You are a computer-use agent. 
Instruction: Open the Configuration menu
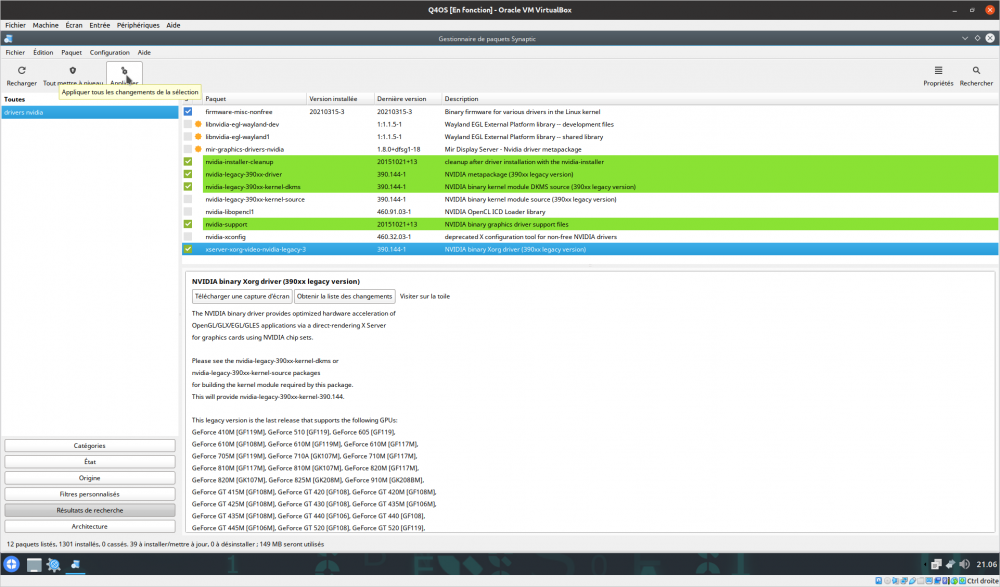point(109,52)
